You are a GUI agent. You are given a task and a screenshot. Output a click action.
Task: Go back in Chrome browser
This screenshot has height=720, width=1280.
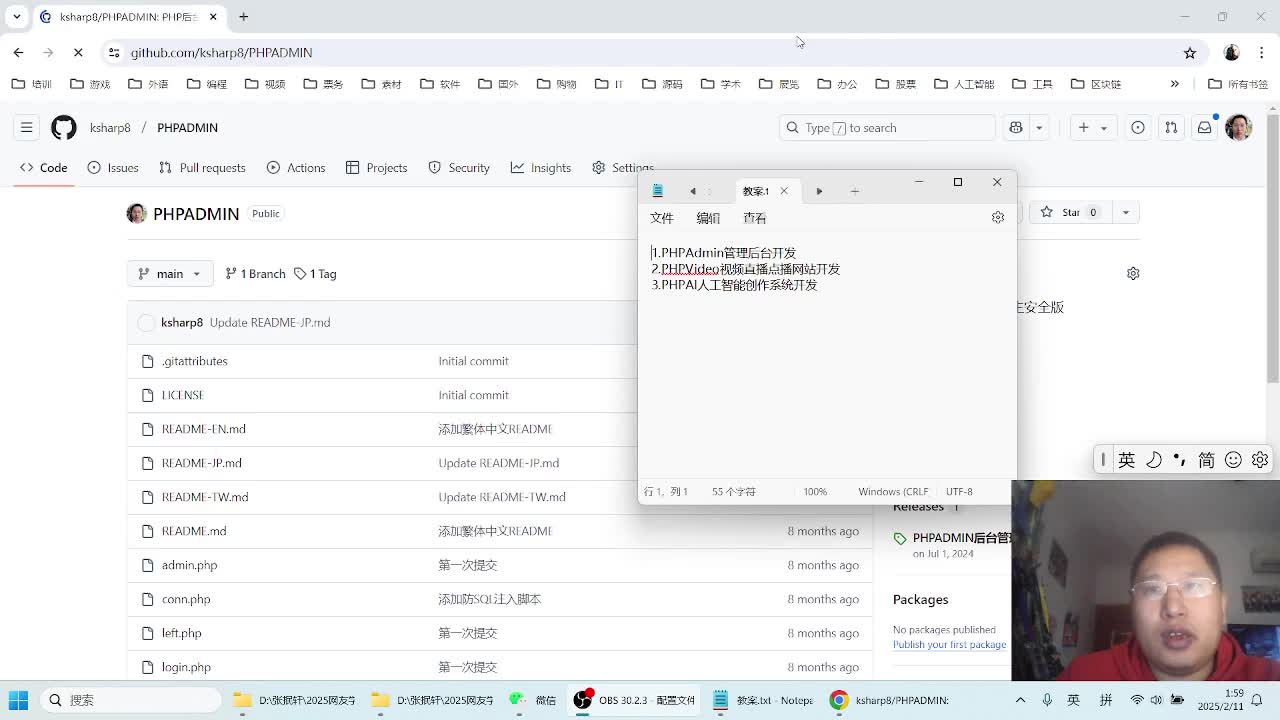(19, 52)
